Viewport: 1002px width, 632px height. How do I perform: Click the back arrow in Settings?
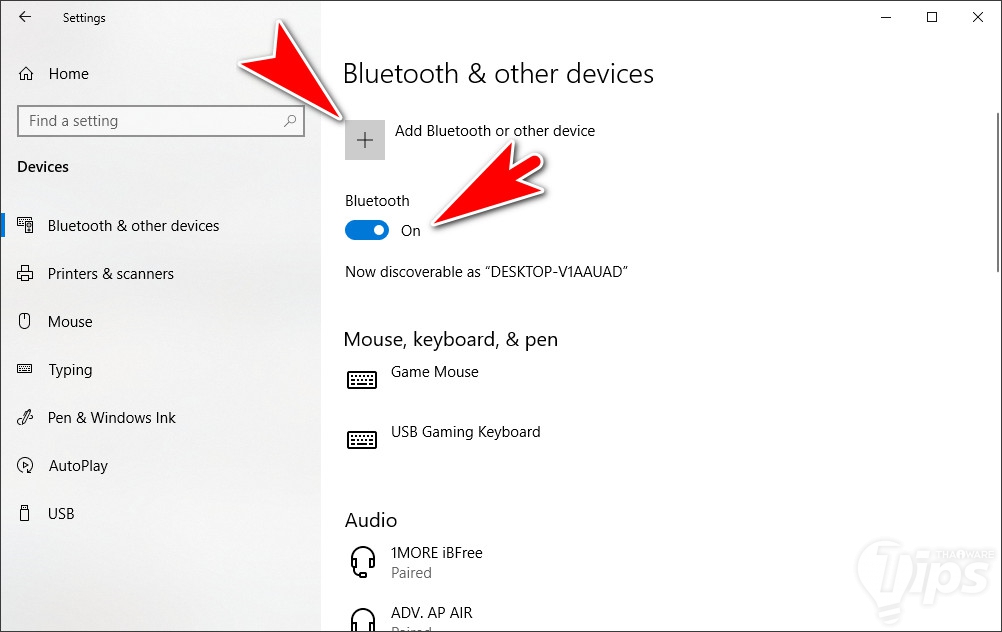point(25,17)
